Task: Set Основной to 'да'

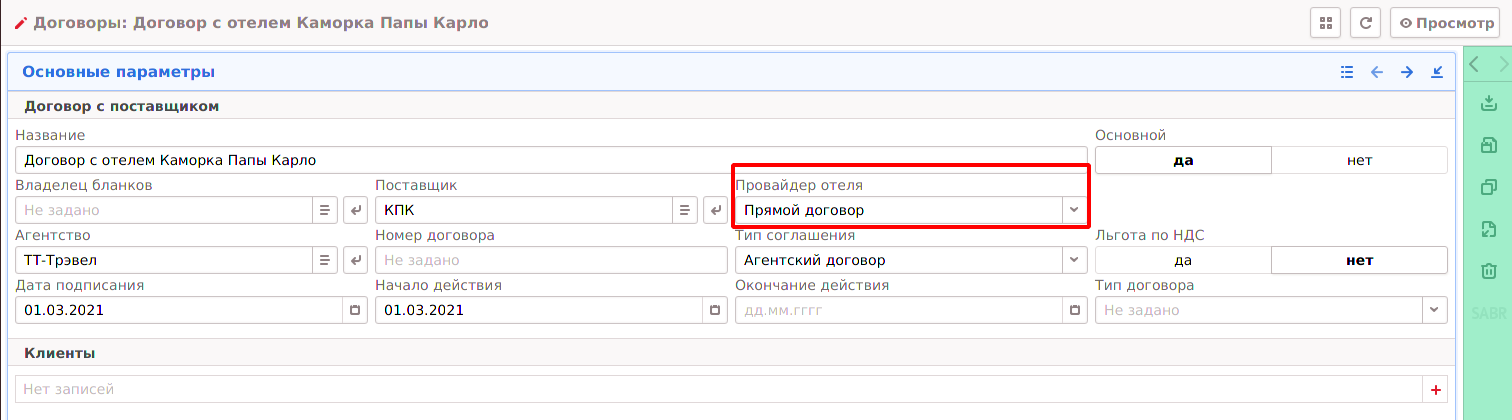Action: pyautogui.click(x=1183, y=160)
